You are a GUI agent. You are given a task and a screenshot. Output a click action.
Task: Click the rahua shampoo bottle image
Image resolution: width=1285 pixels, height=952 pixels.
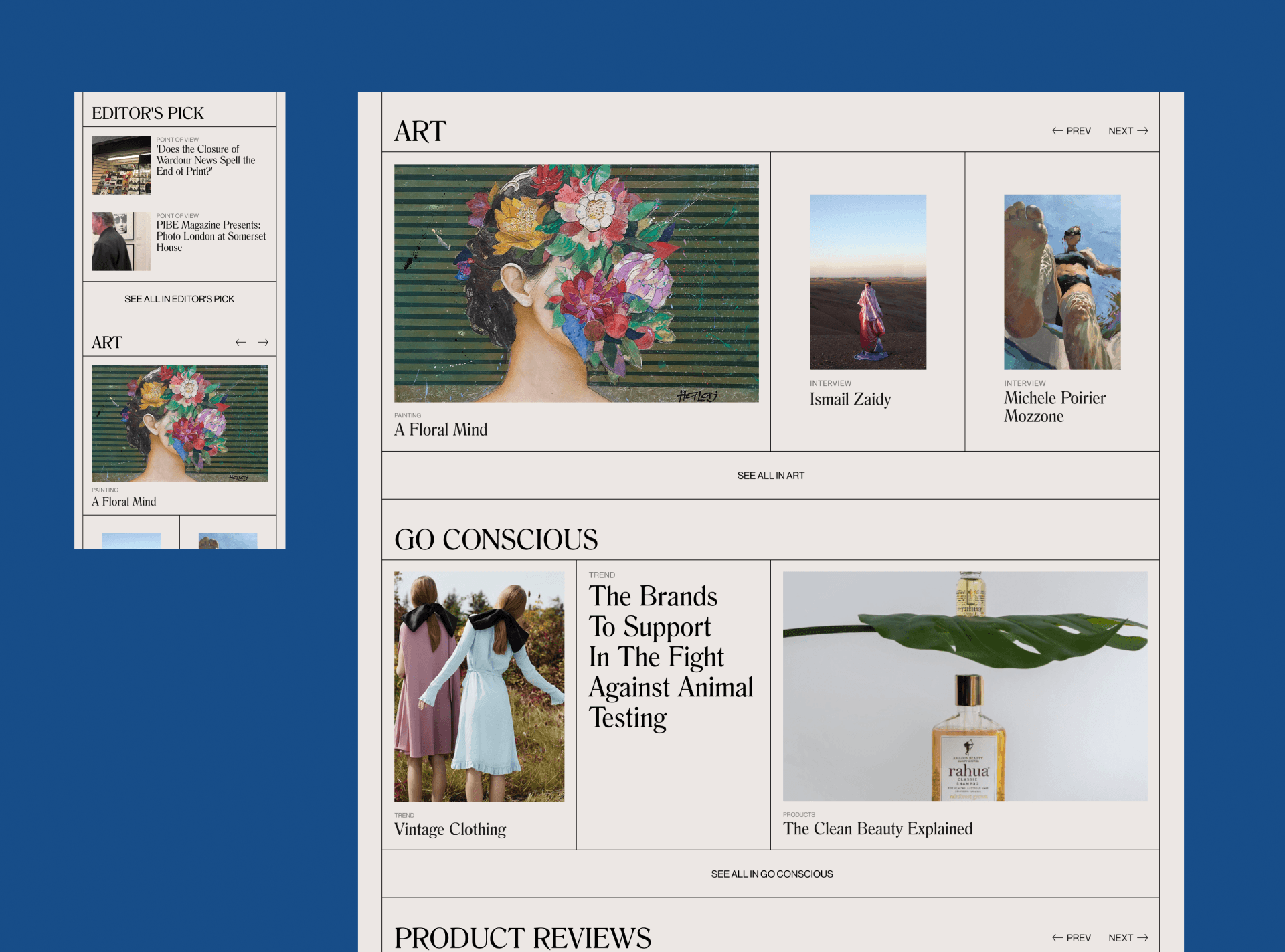[964, 686]
